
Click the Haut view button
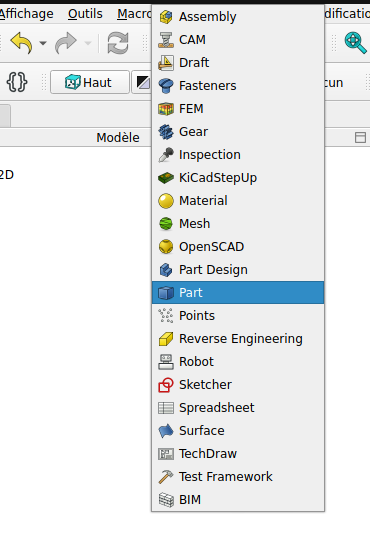[x=90, y=82]
